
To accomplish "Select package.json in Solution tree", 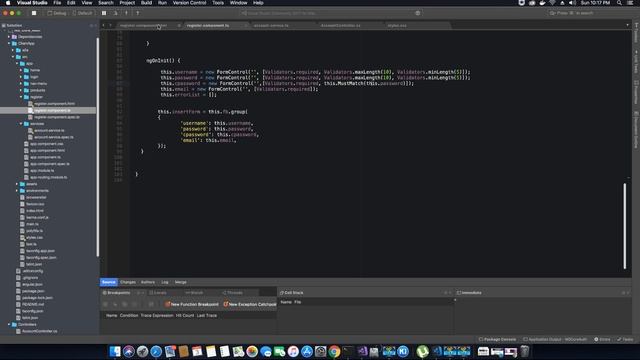I will 33,291.
